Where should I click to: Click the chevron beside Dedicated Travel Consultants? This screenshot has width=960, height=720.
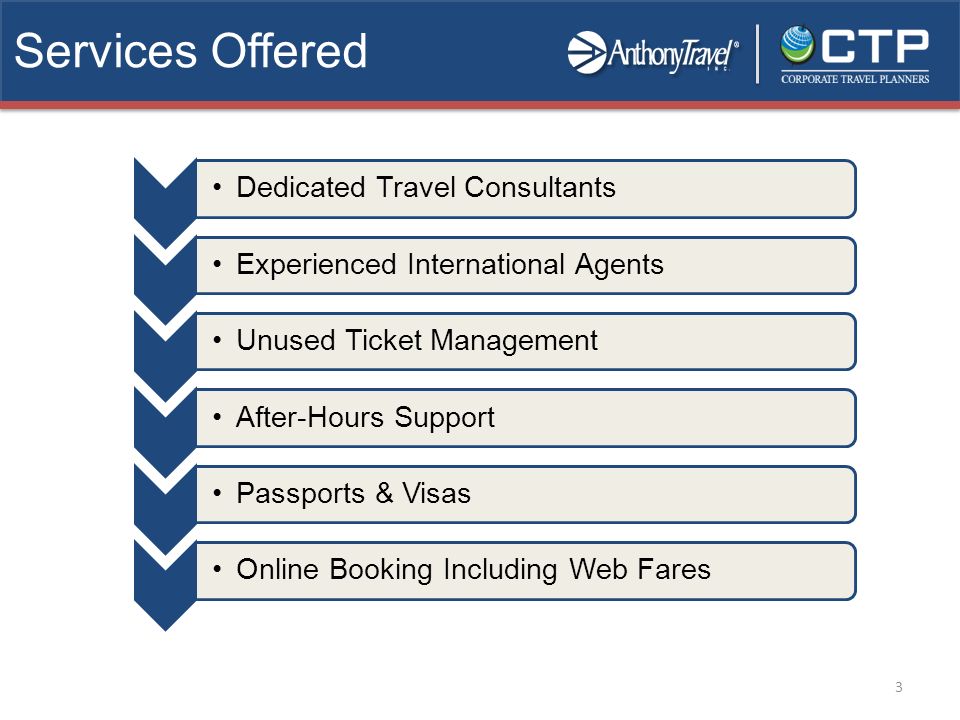pos(165,204)
